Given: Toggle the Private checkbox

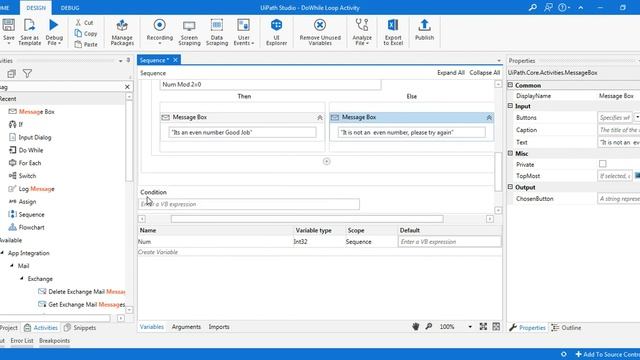Looking at the screenshot, I should [602, 164].
